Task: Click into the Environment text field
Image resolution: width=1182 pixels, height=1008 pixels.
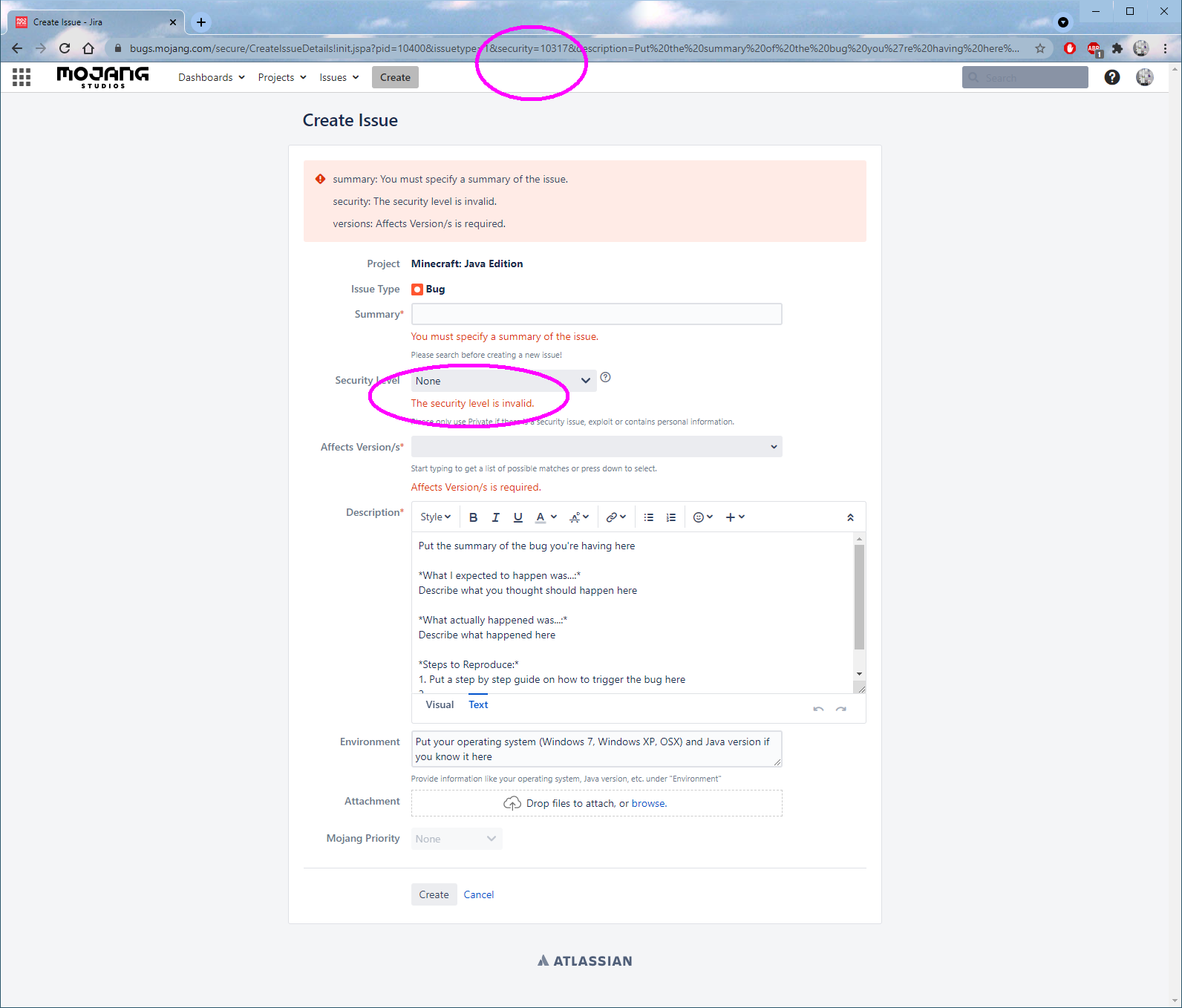Action: [596, 749]
